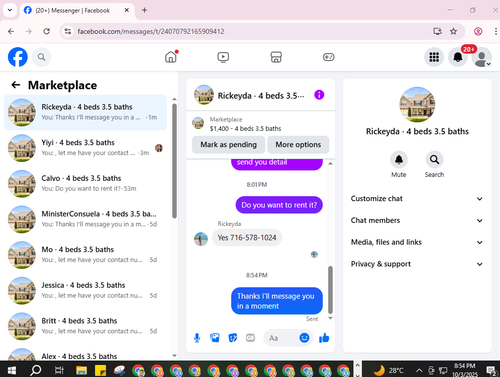Open the notifications bell with 20+ badge

(458, 57)
